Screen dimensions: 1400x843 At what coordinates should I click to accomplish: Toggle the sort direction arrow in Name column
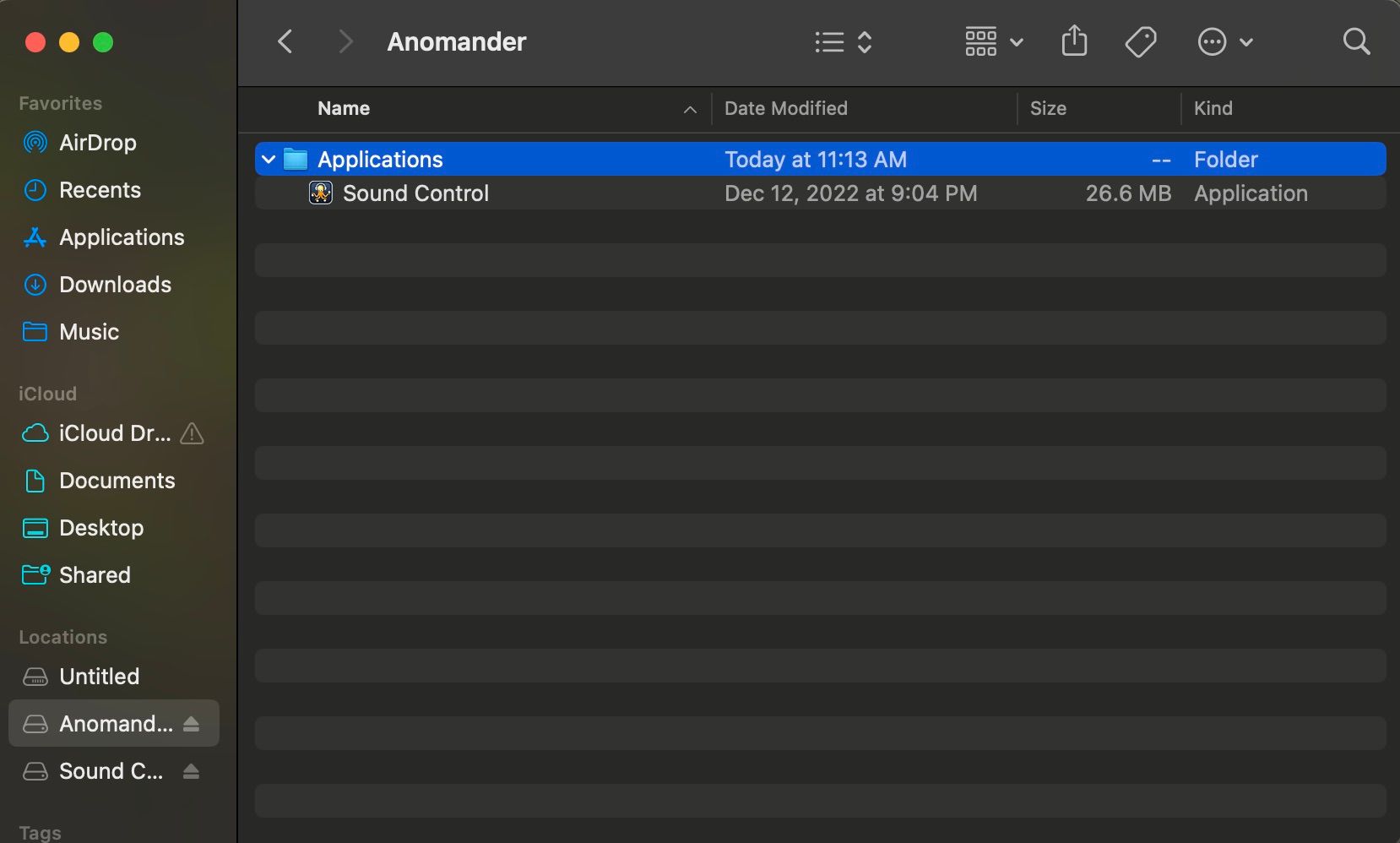(690, 109)
